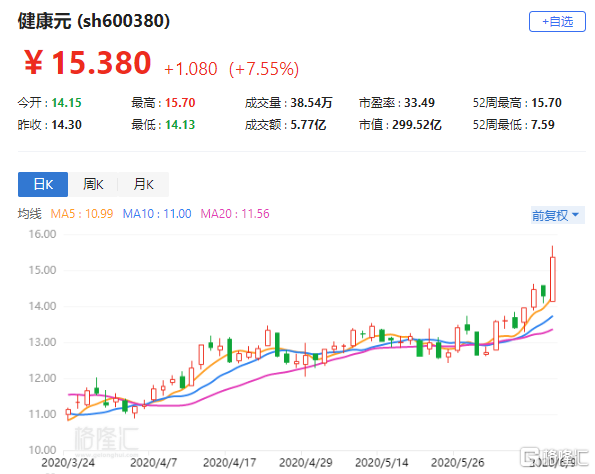Click the 13.00 y-axis label
This screenshot has height=474, width=595.
pyautogui.click(x=42, y=342)
